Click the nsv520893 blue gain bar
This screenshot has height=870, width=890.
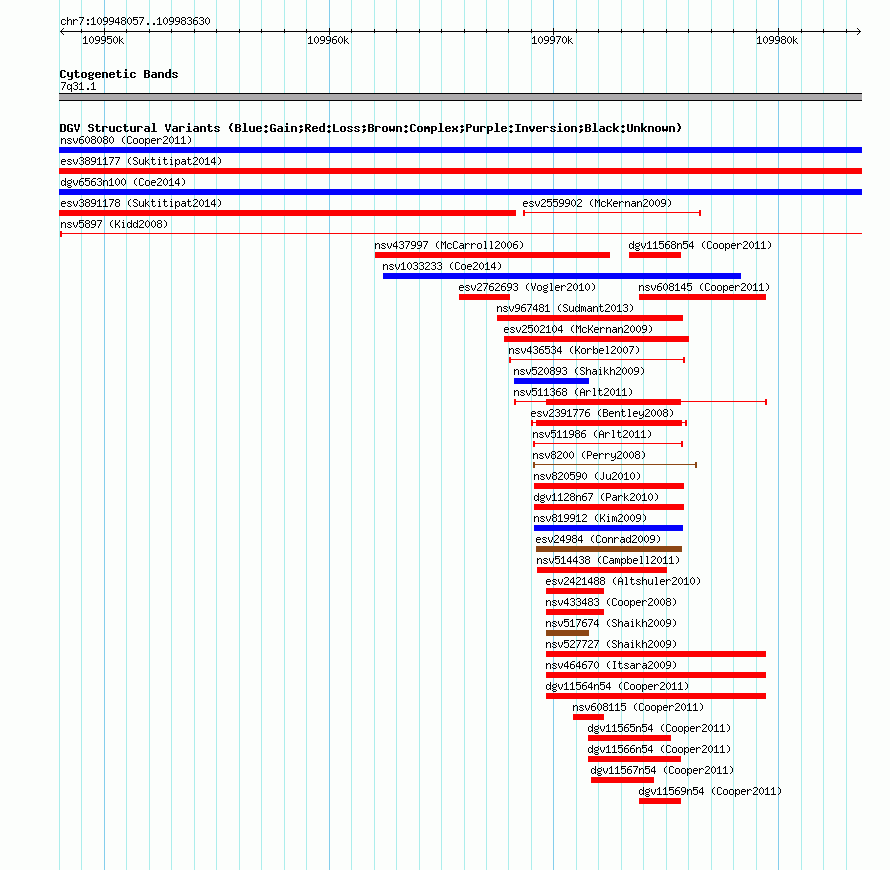pos(551,381)
